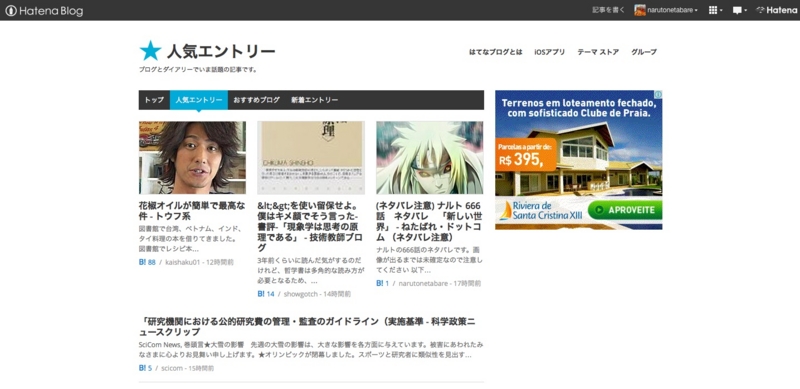Image resolution: width=800 pixels, height=389 pixels.
Task: Click the 人気エントリー page heading
Action: [x=221, y=52]
